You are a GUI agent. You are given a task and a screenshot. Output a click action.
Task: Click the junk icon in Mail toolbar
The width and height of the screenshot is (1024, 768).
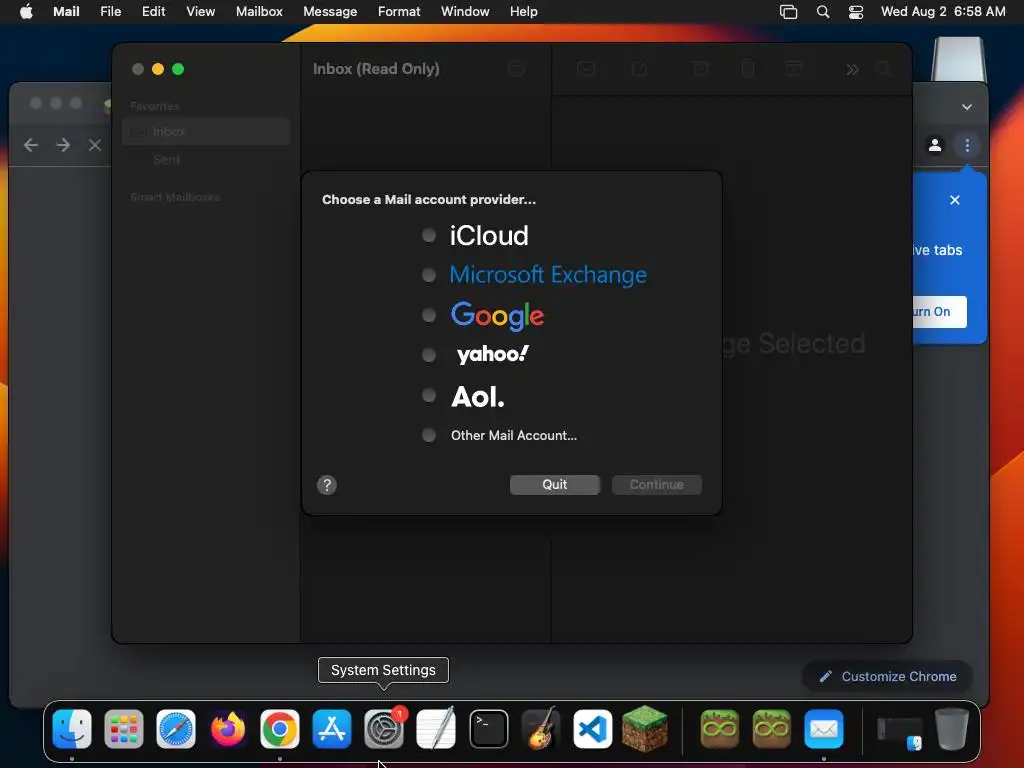point(794,69)
